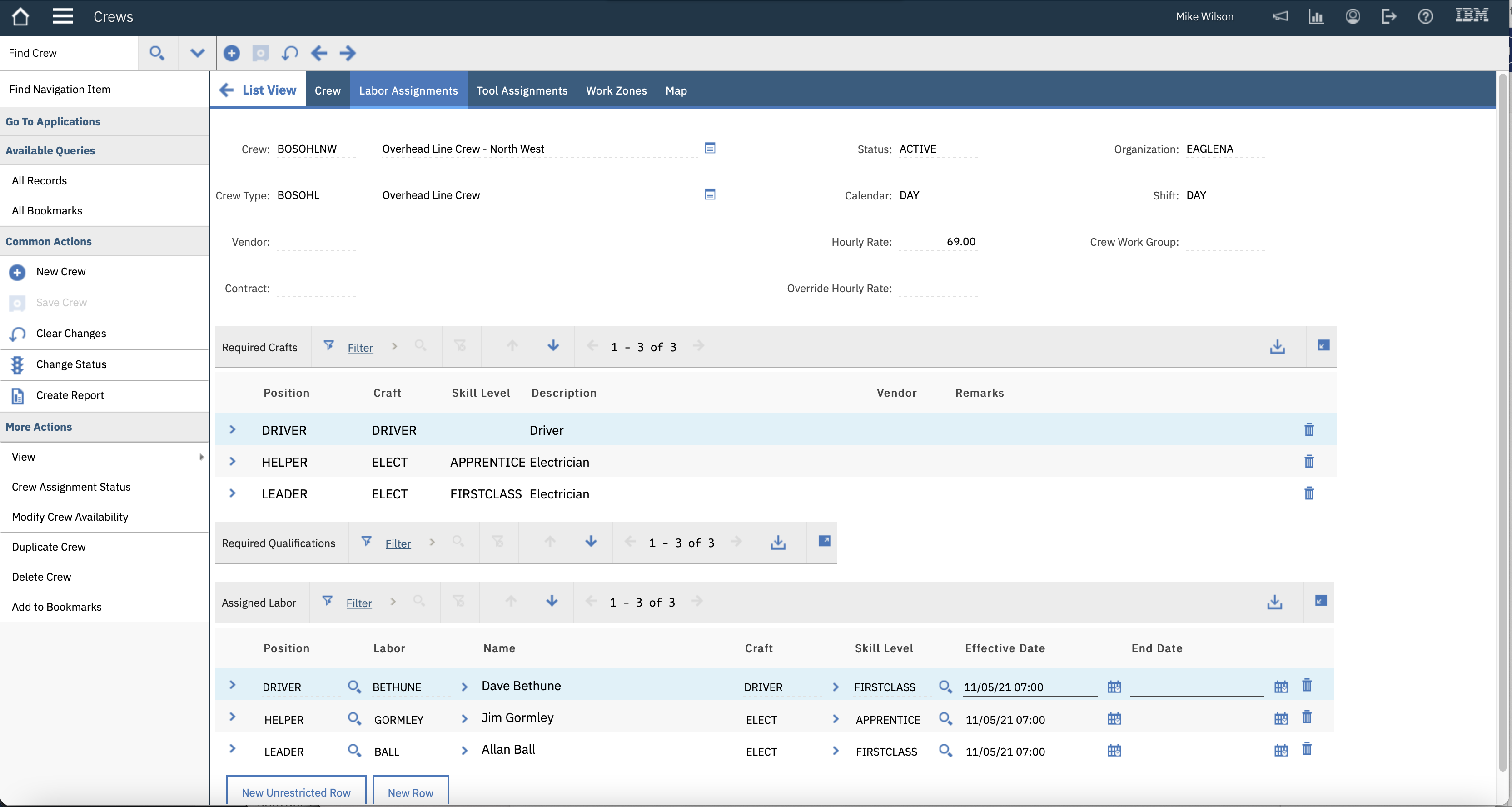Collapse the Required Crafts table section
Viewport: 1512px width, 807px height.
(x=1323, y=346)
